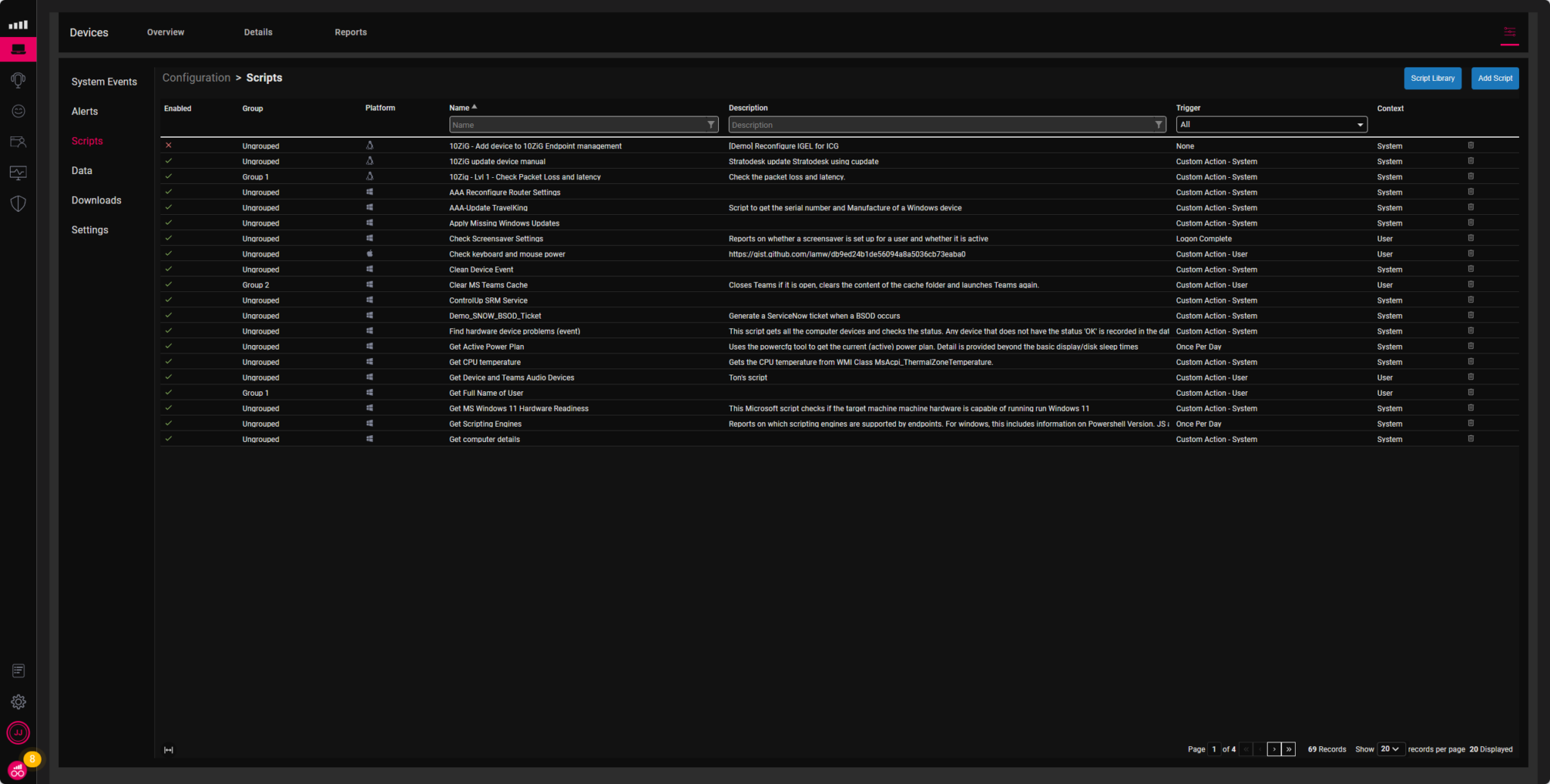Viewport: 1550px width, 784px height.
Task: Toggle enabled state for 10ZiG update device manual
Action: coord(168,161)
